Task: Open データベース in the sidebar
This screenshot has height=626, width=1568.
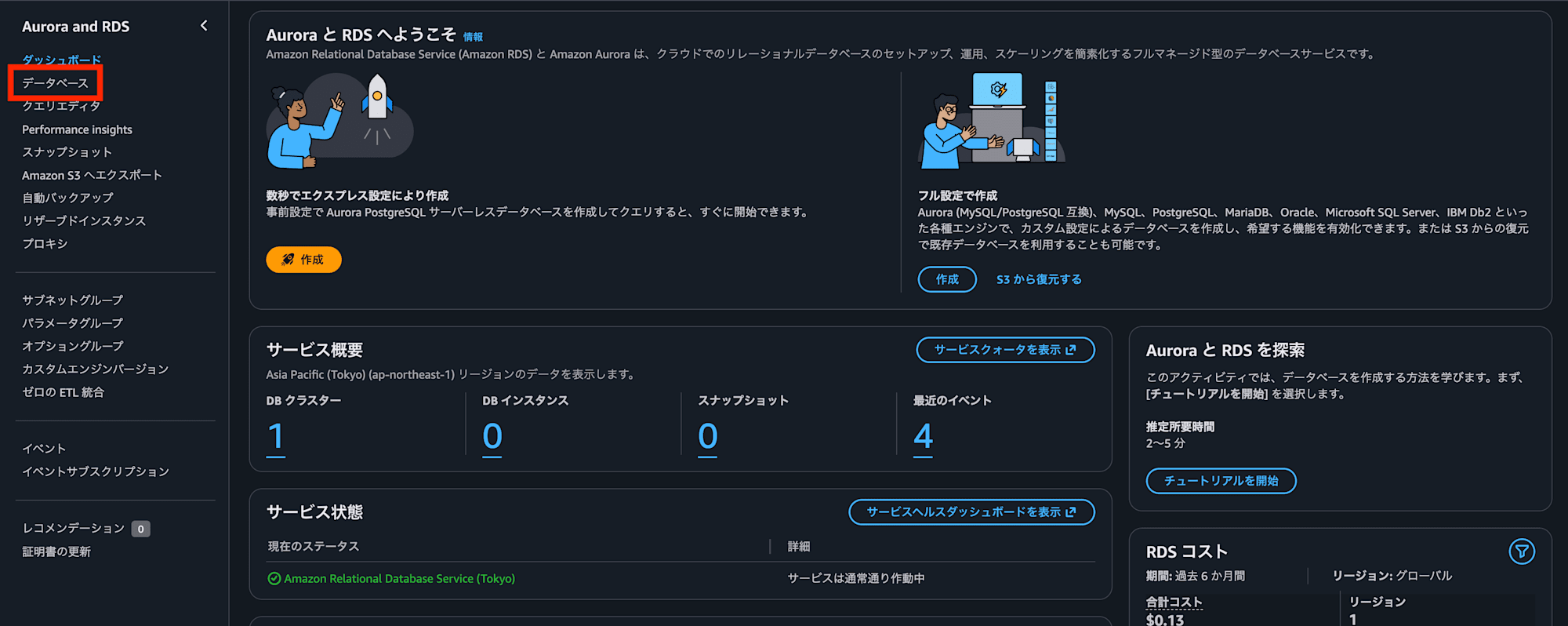Action: (55, 83)
